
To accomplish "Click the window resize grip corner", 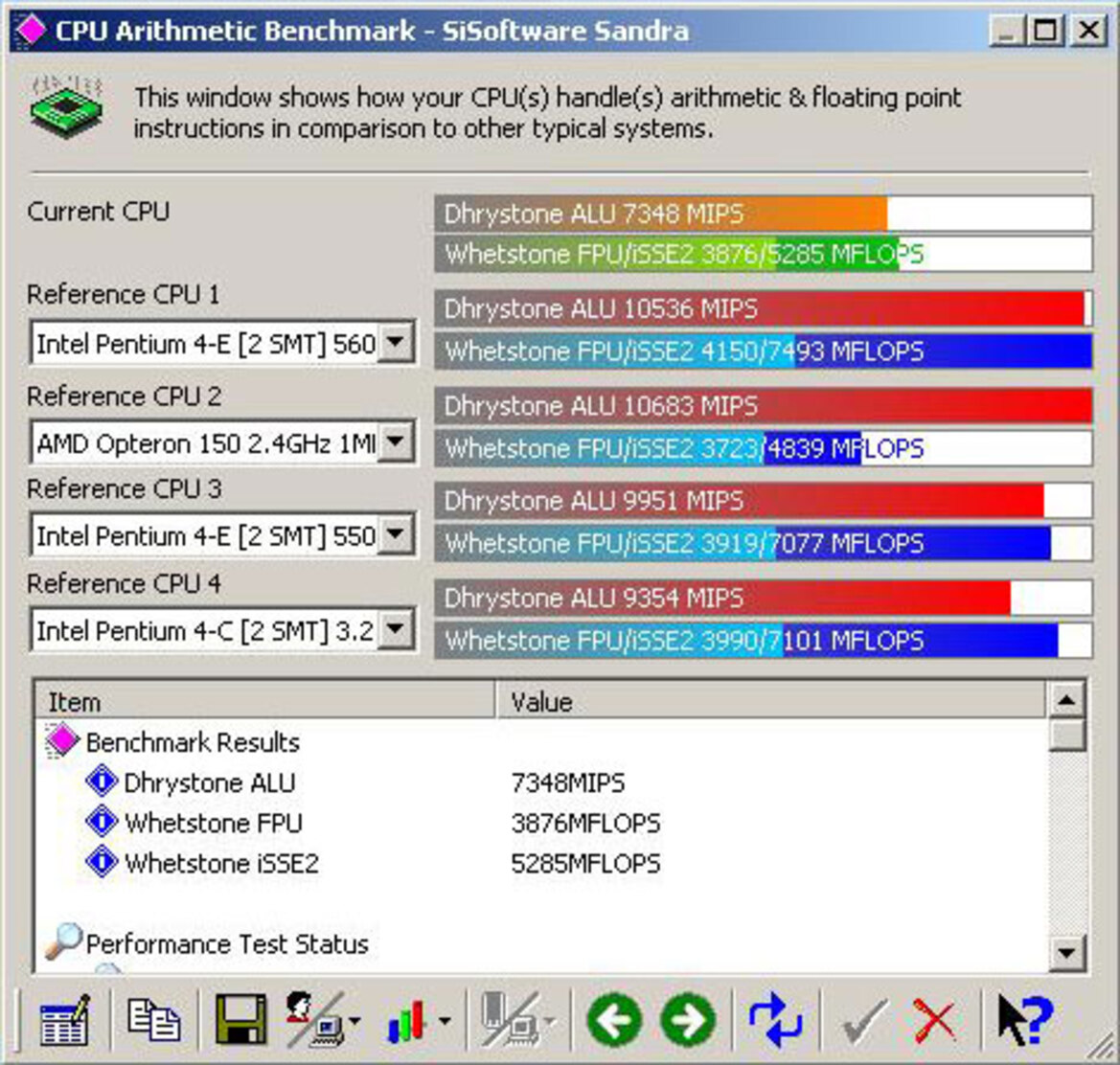I will pos(1102,1048).
